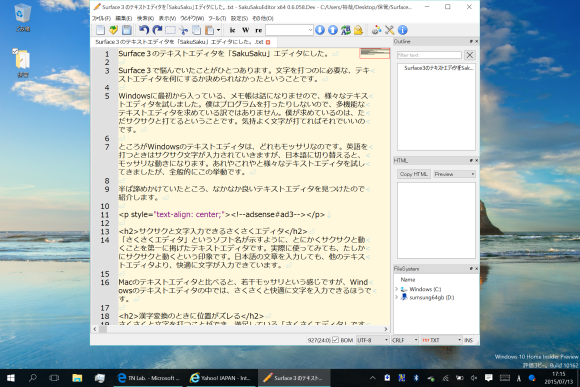Image resolution: width=580 pixels, height=387 pixels.
Task: Clear the Outline filter with X button
Action: tap(470, 55)
